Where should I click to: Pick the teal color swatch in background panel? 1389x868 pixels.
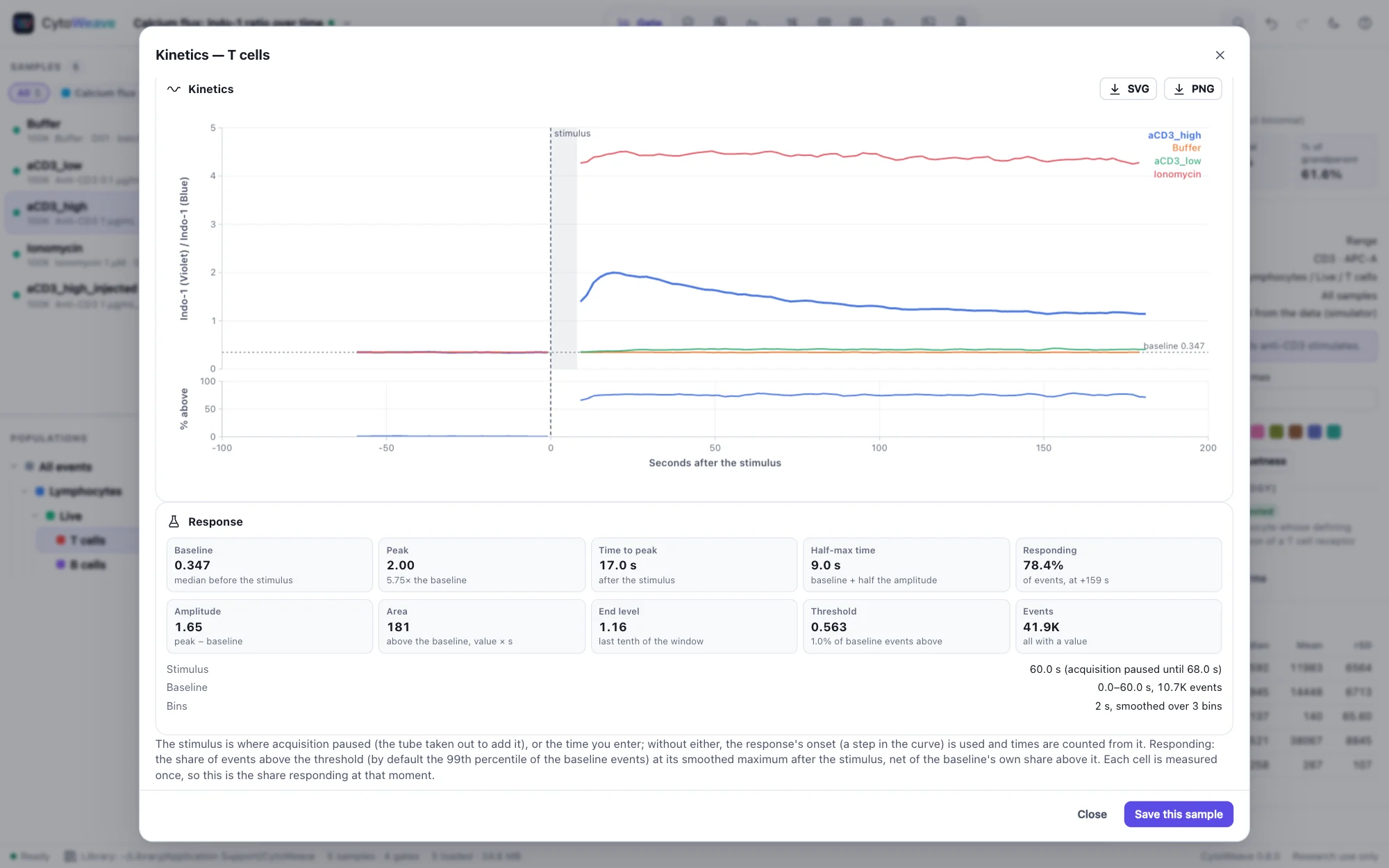(x=1333, y=431)
